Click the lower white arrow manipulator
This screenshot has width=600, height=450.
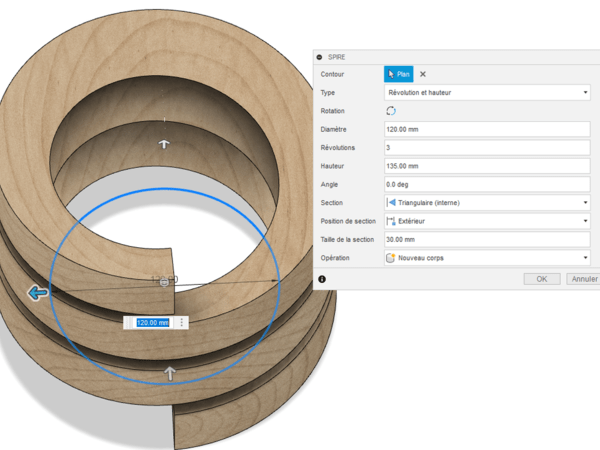click(x=170, y=373)
